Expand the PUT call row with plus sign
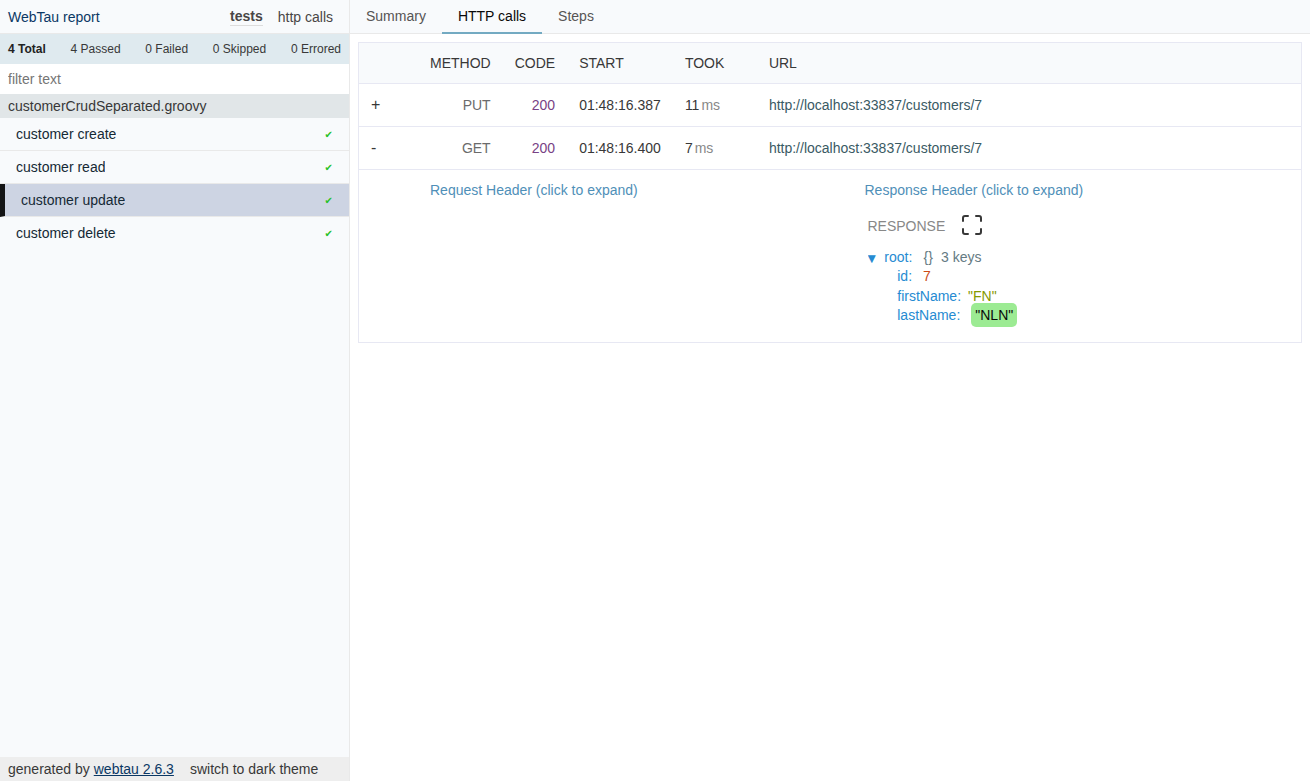The image size is (1310, 781). [x=376, y=105]
